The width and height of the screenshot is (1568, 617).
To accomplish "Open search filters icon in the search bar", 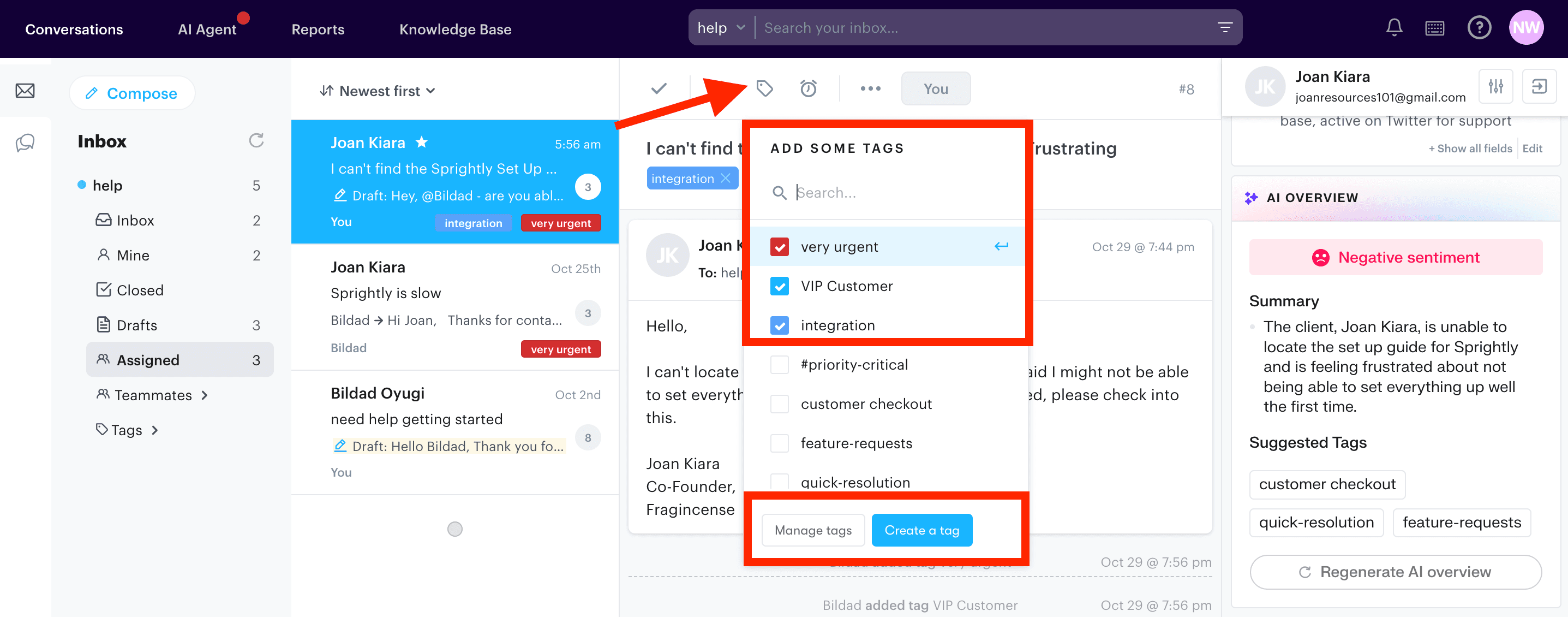I will [x=1225, y=27].
